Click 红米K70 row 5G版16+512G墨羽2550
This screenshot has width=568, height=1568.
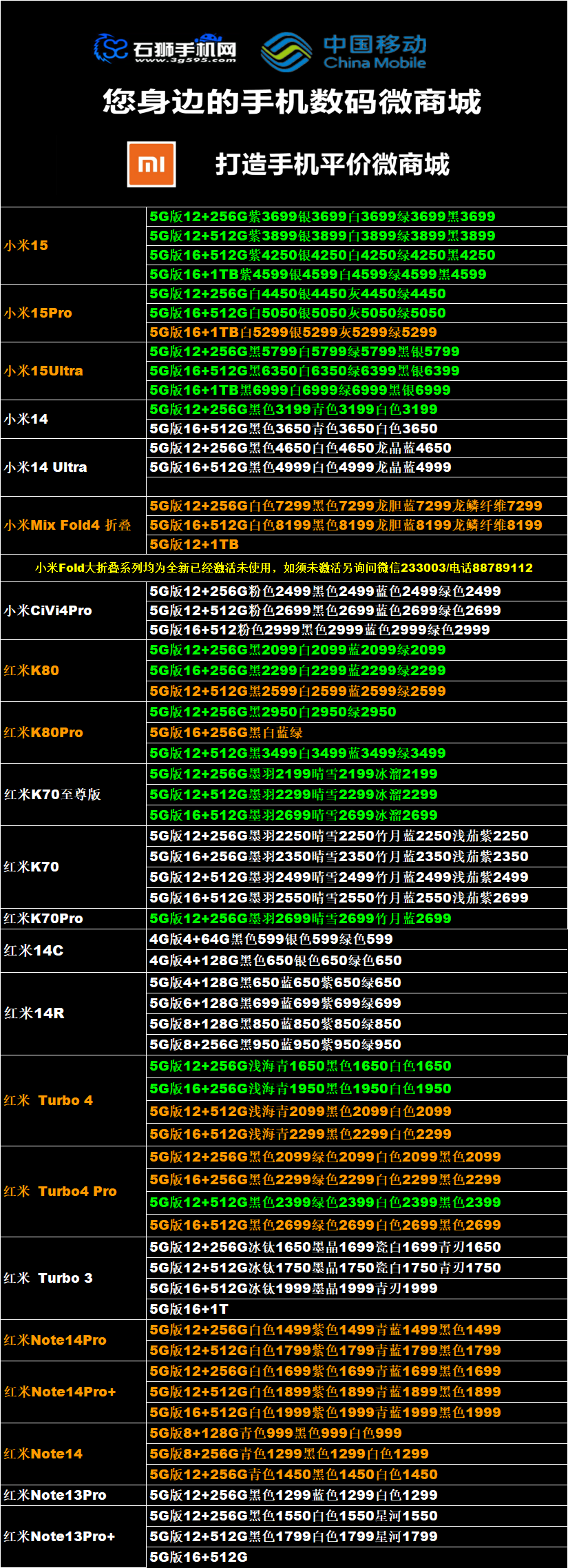[357, 898]
